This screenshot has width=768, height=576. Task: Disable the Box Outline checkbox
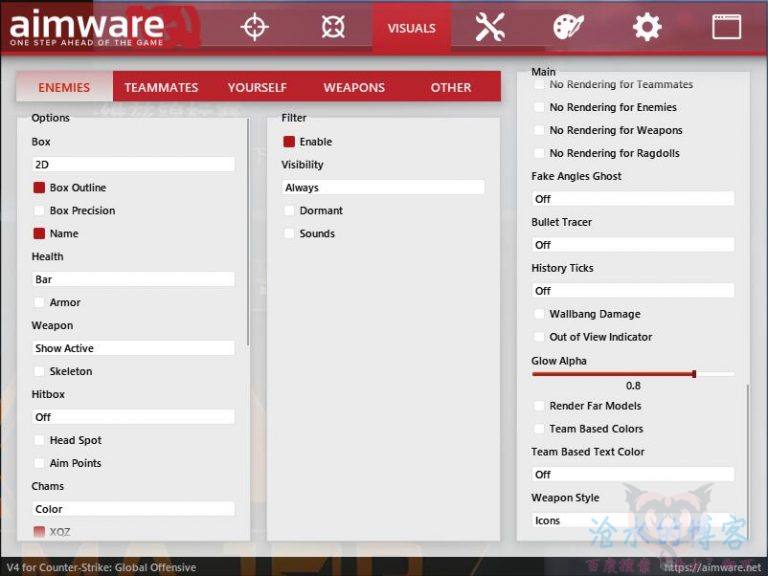coord(40,188)
